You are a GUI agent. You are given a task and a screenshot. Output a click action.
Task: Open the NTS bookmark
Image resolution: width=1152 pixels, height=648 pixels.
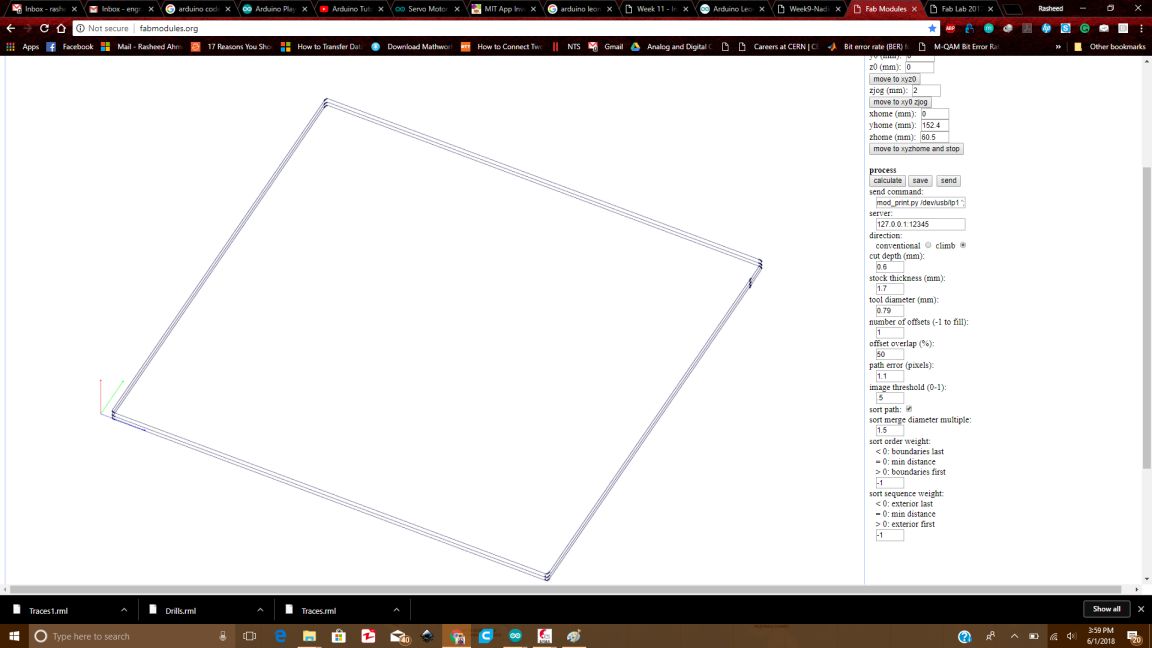[x=566, y=46]
